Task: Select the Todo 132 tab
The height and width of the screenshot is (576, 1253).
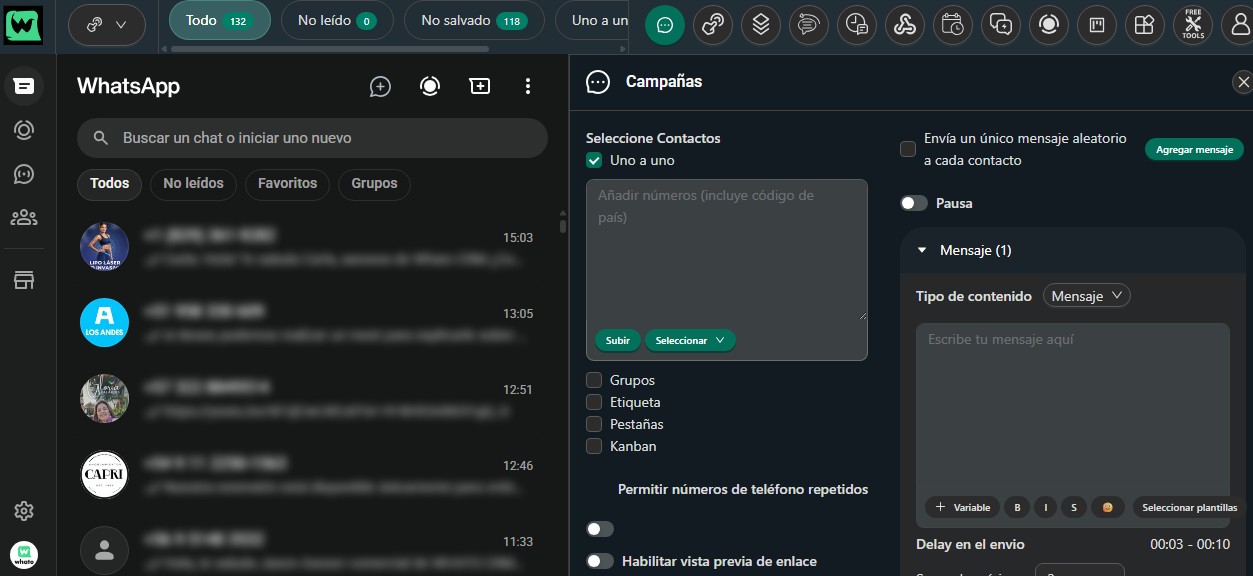Action: [x=219, y=20]
